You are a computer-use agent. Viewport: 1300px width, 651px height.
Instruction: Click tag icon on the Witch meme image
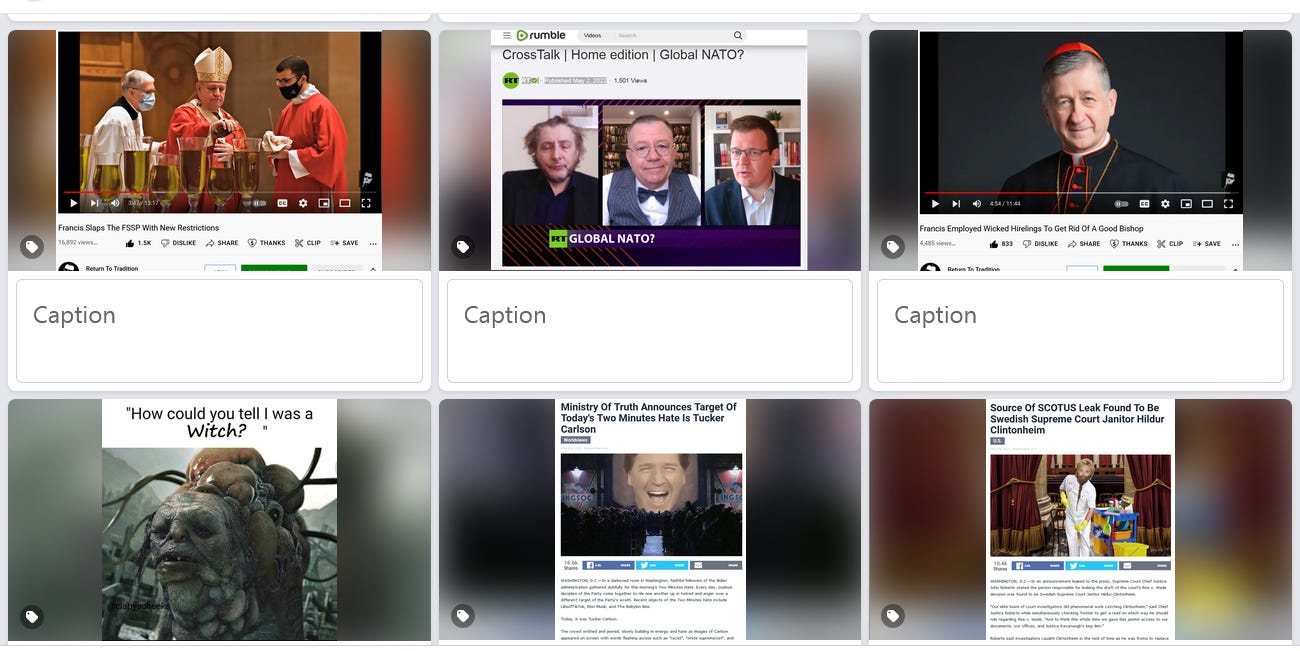click(x=32, y=616)
